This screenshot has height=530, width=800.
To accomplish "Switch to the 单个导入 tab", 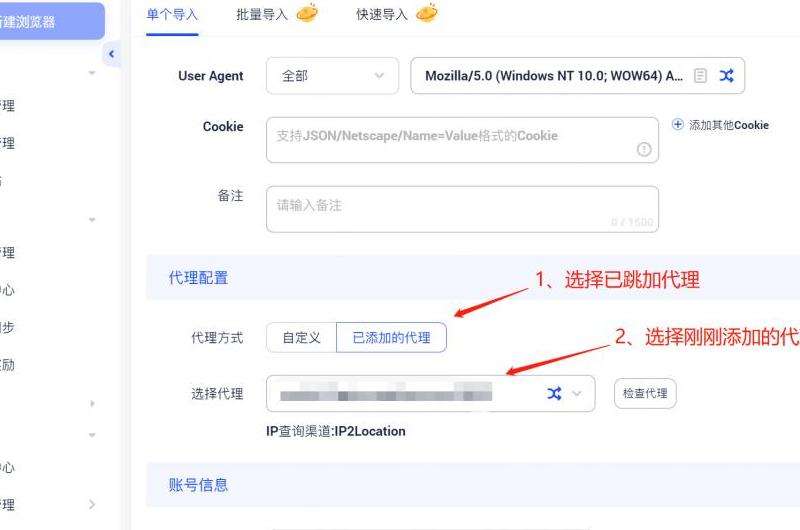I will tap(172, 15).
